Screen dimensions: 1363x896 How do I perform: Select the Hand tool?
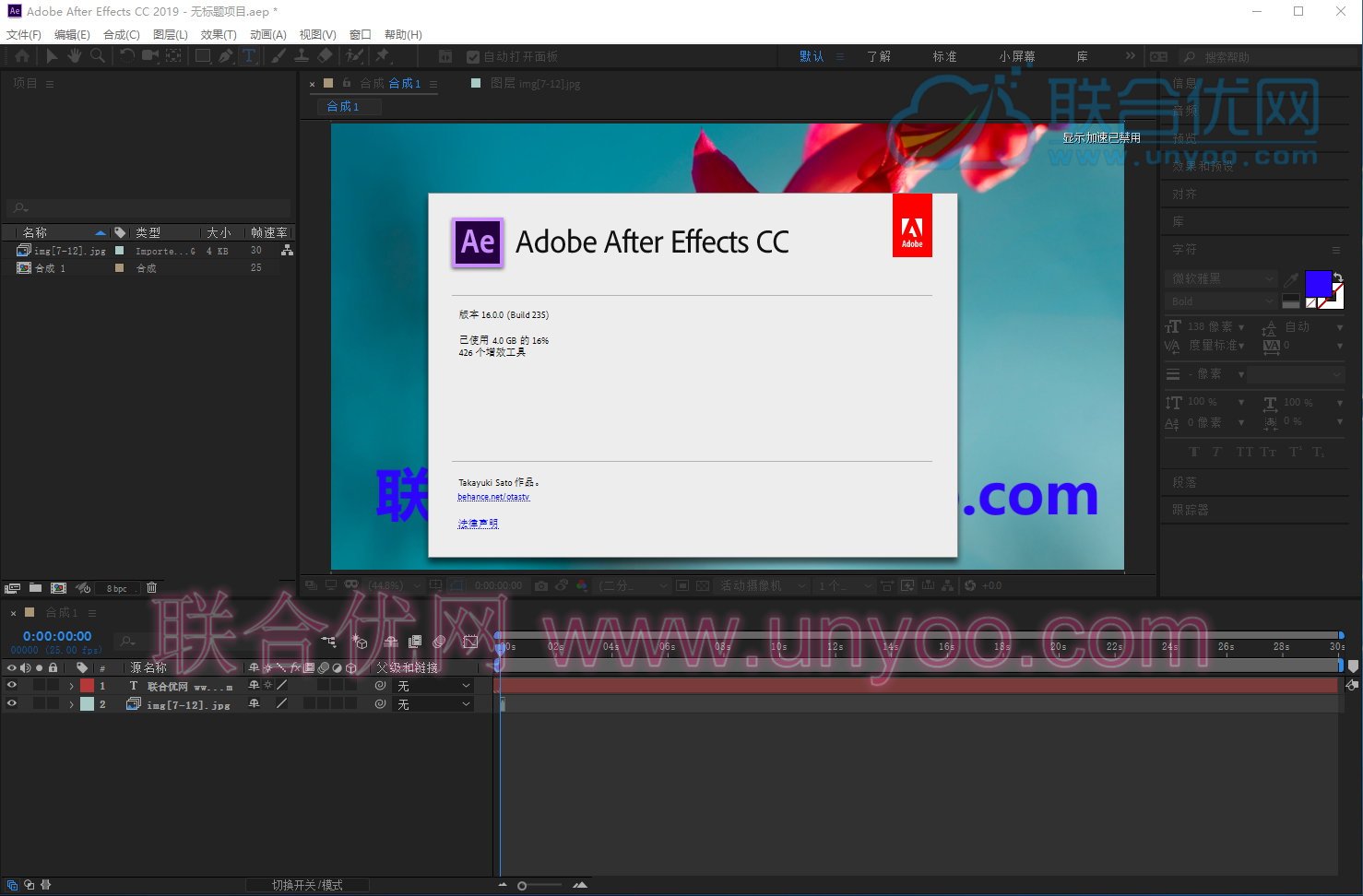[x=74, y=56]
